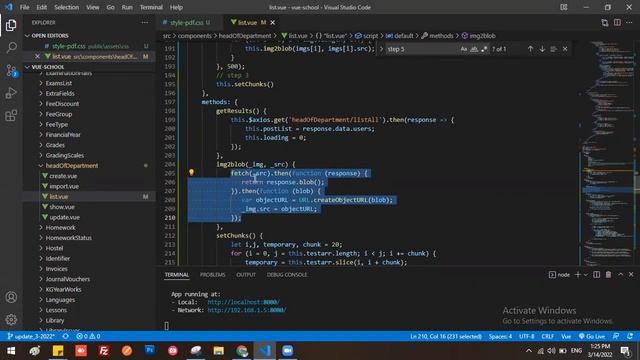
Task: Change Spaces: 4 indentation setting
Action: [500, 336]
